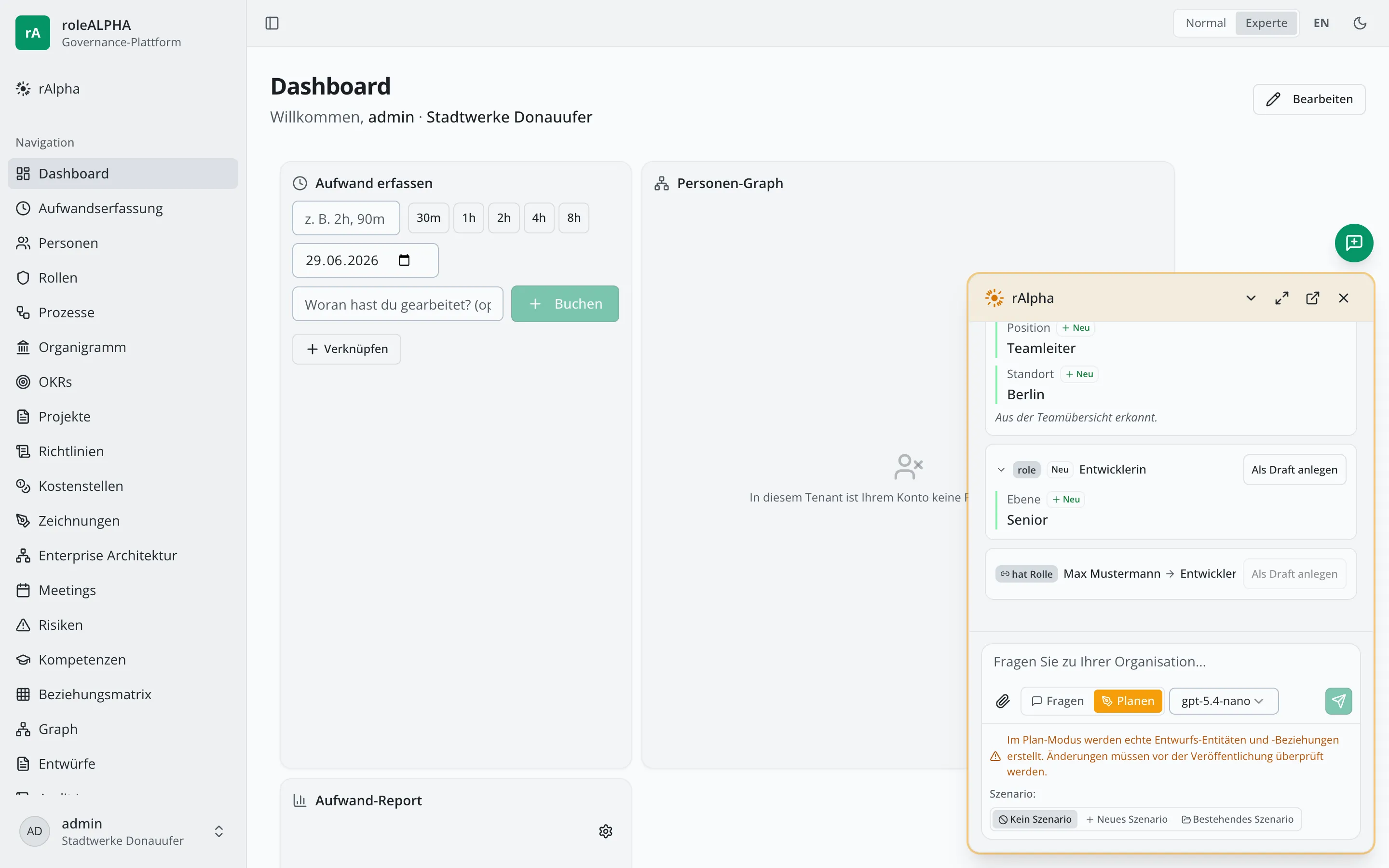Screen dimensions: 1389x868
Task: Click the Buchen button
Action: (x=565, y=304)
